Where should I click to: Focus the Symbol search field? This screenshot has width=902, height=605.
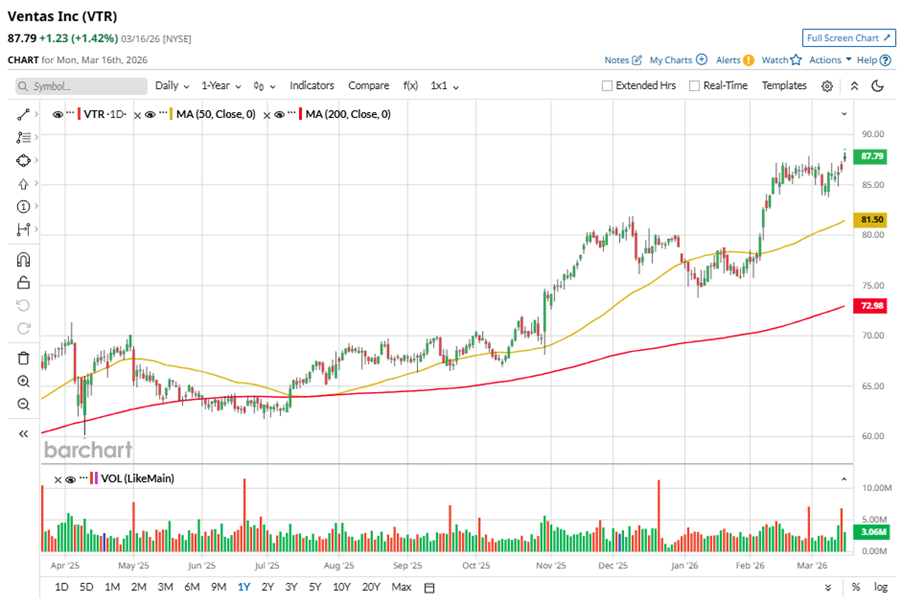point(81,86)
